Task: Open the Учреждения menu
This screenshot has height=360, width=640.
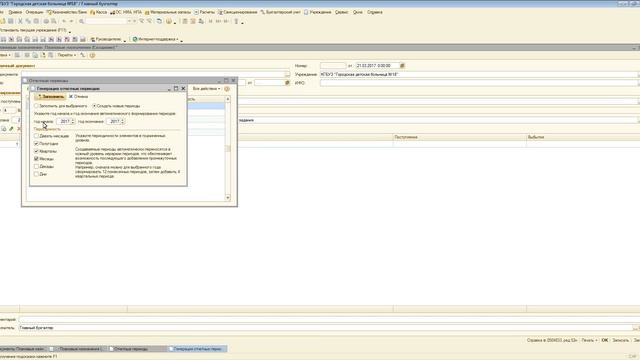Action: (318, 12)
